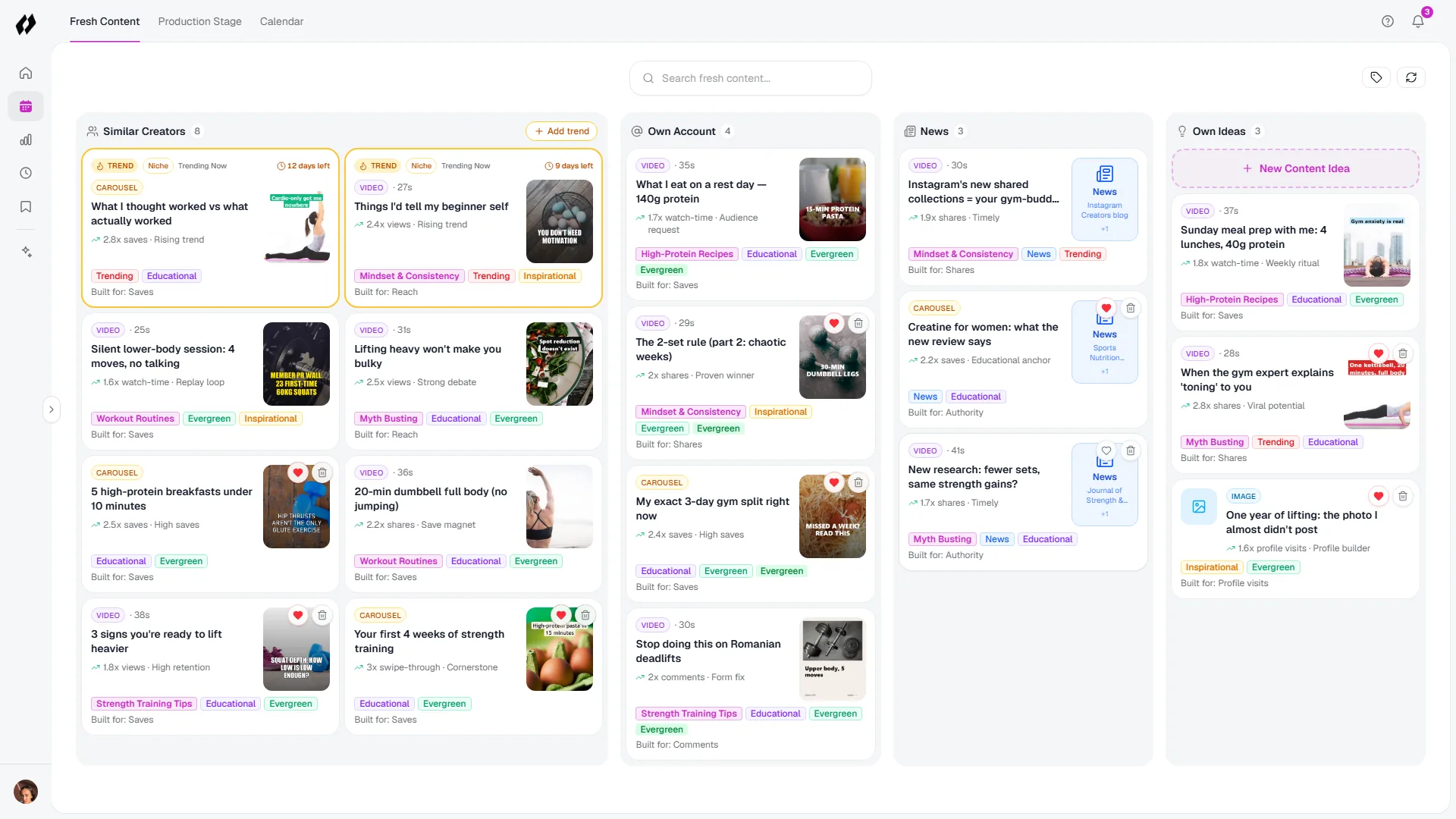The width and height of the screenshot is (1456, 819).
Task: Open the notifications bell
Action: pos(1418,21)
